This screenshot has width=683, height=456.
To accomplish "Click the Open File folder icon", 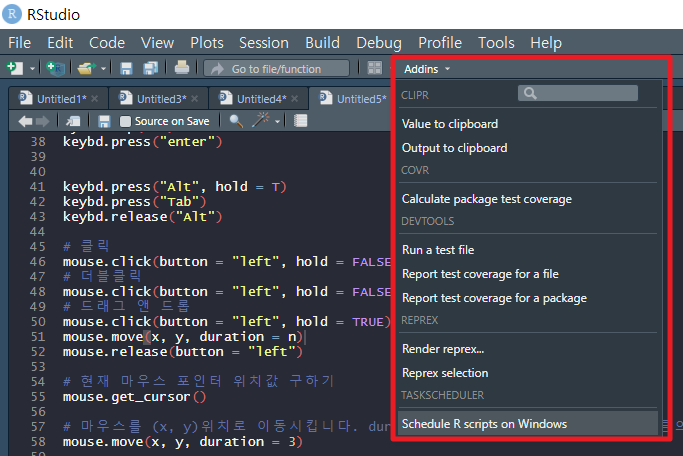I will pos(87,68).
